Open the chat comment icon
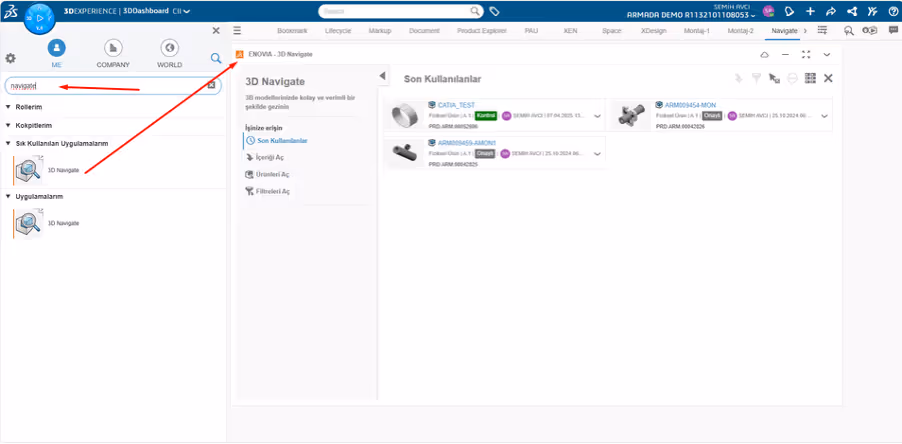 [x=893, y=31]
